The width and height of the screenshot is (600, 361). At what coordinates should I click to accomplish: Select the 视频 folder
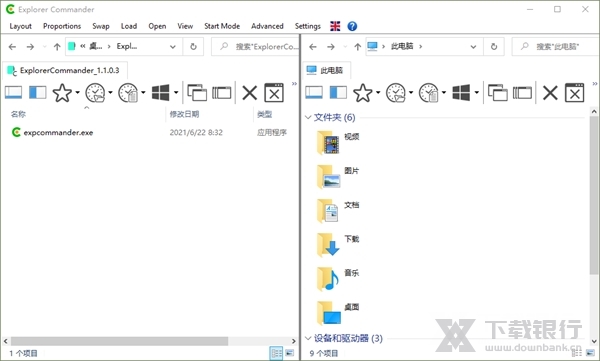click(x=338, y=142)
